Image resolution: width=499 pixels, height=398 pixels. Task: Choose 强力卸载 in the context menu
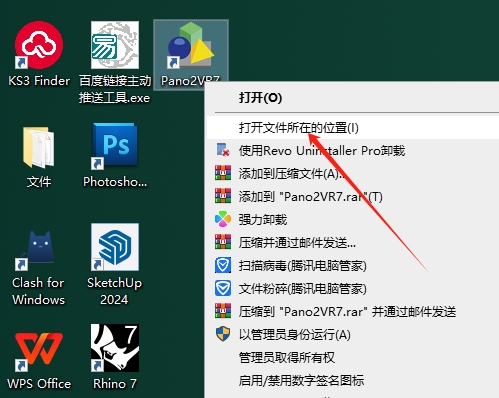tap(353, 220)
